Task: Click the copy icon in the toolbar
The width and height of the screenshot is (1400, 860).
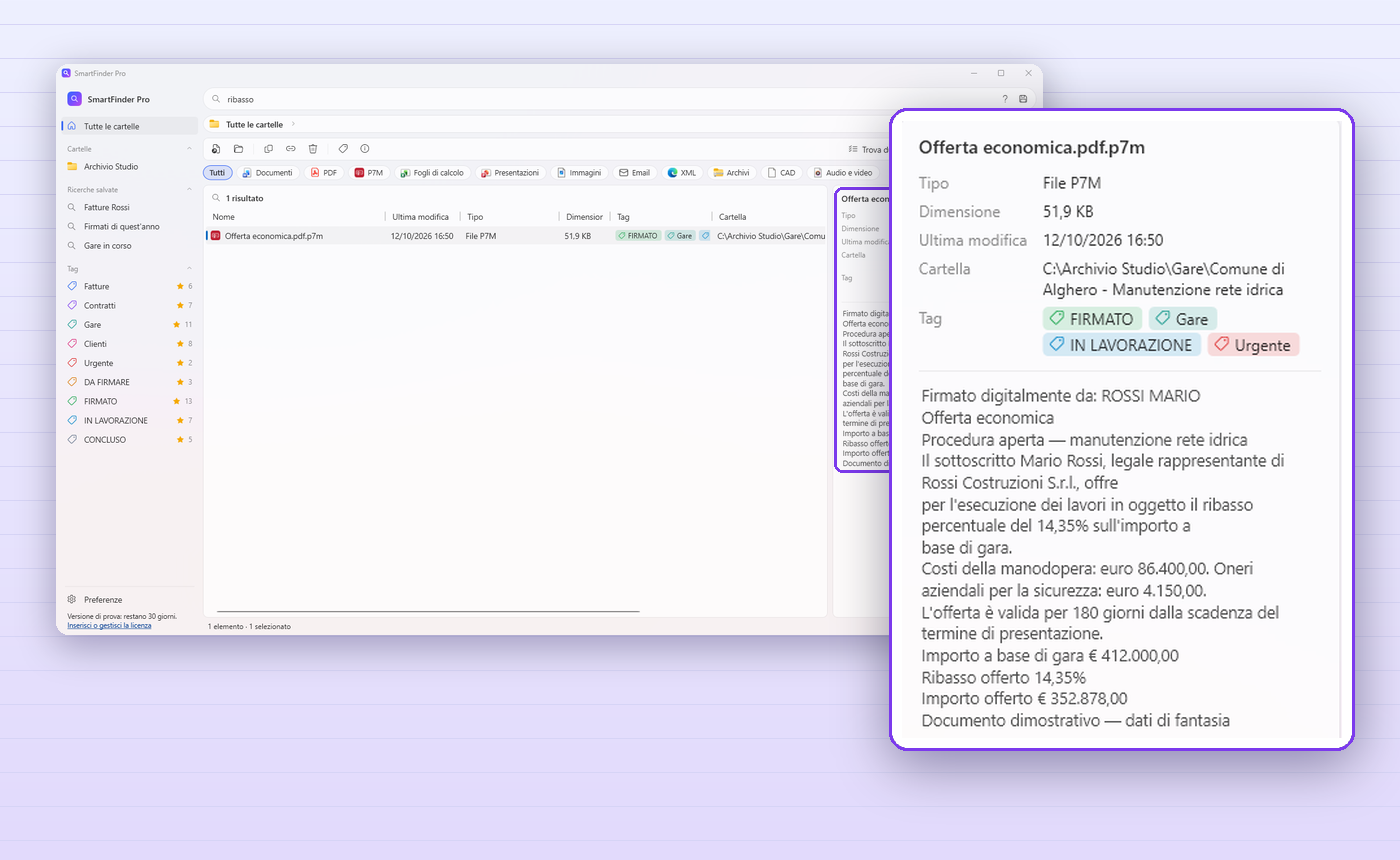Action: pyautogui.click(x=268, y=148)
